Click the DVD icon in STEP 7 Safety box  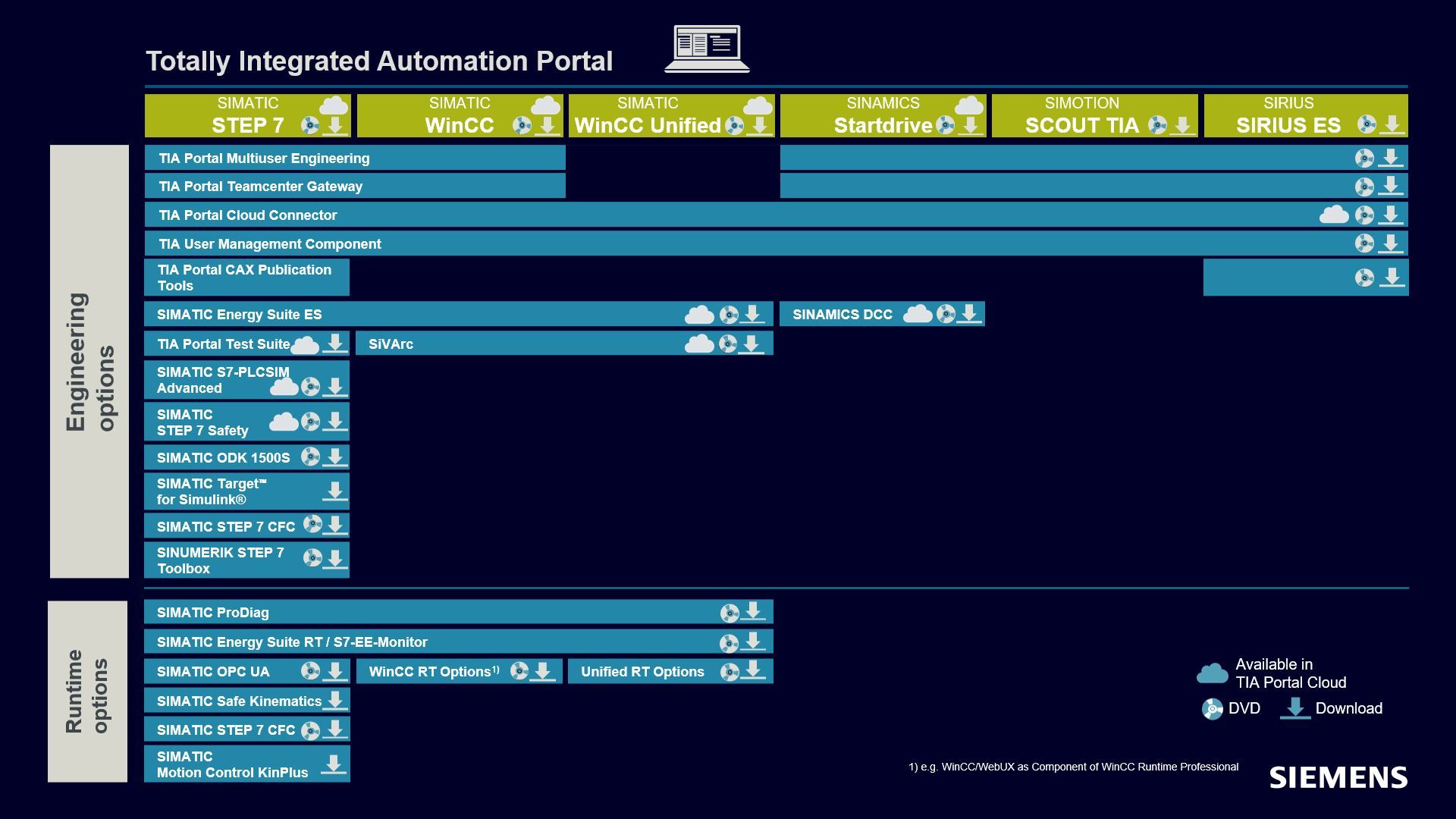point(310,422)
